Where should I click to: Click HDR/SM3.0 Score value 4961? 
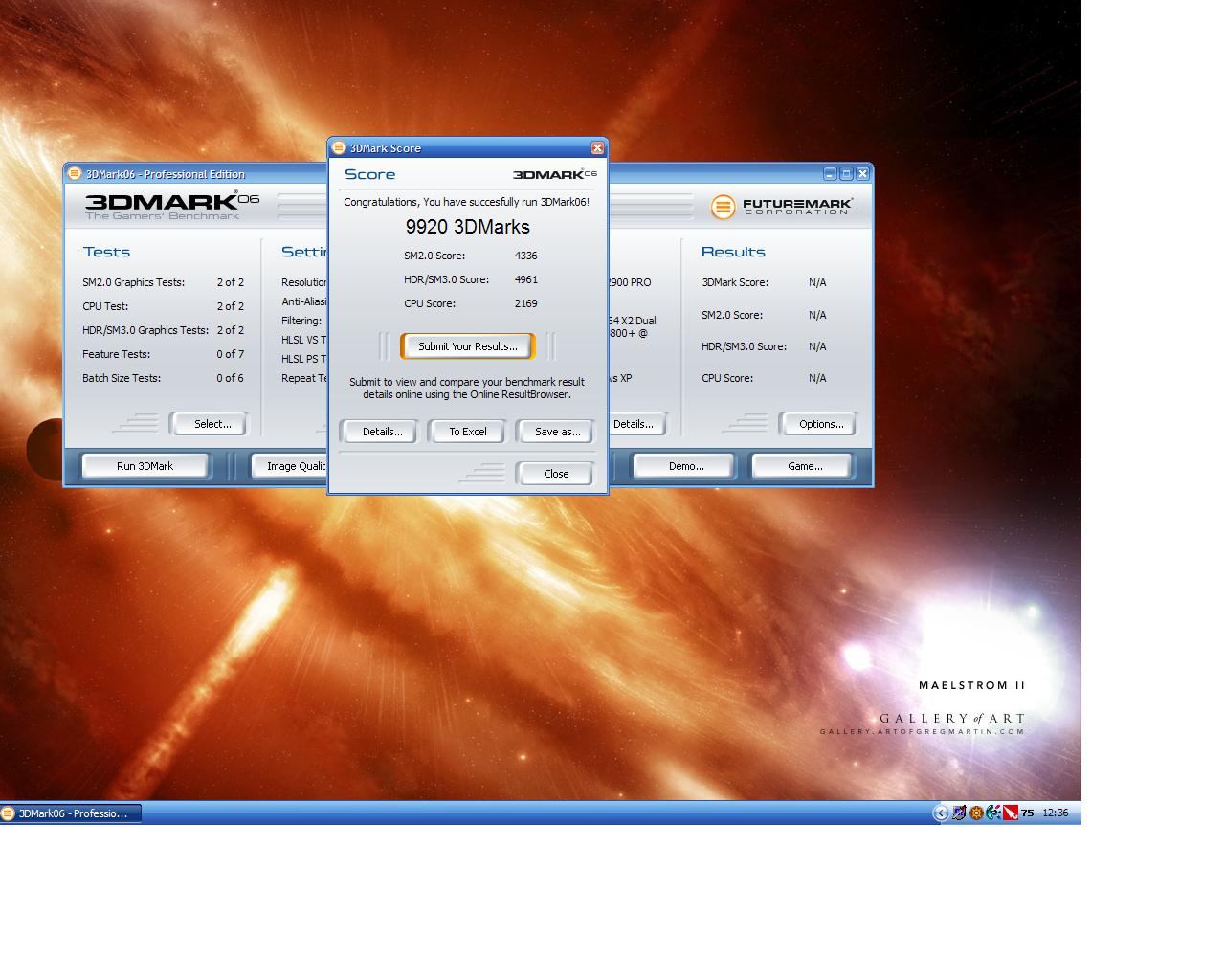[525, 279]
